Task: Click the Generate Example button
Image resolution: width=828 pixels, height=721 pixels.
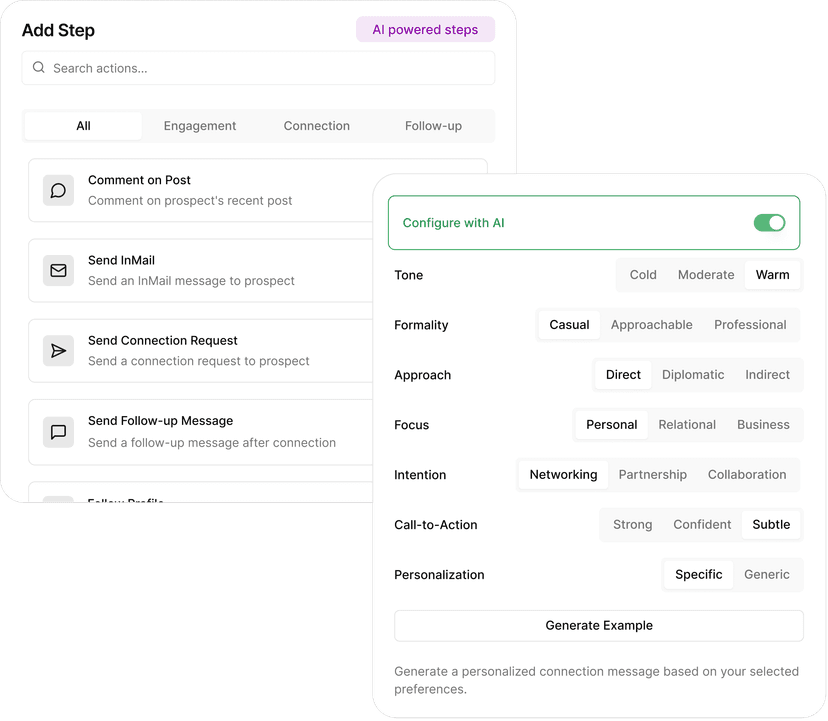Action: (598, 626)
